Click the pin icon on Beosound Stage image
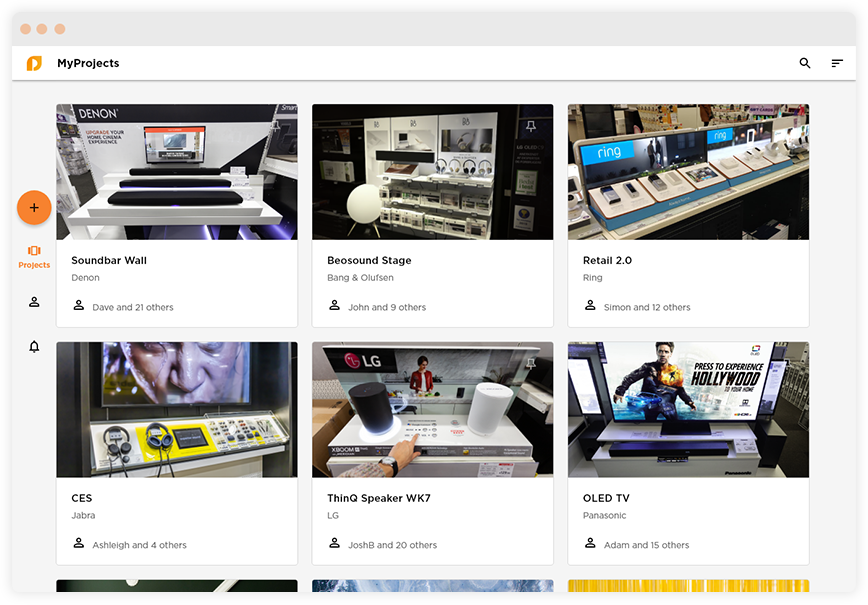 coord(531,126)
